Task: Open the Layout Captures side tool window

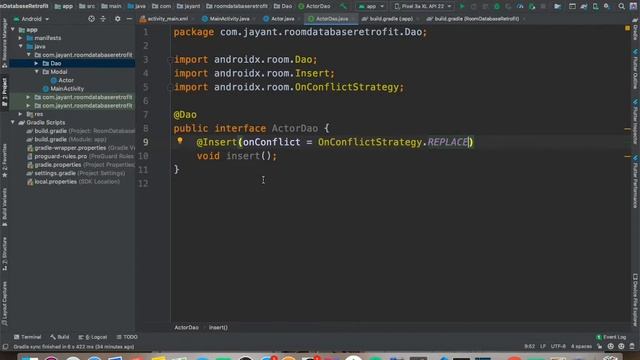Action: [4, 303]
